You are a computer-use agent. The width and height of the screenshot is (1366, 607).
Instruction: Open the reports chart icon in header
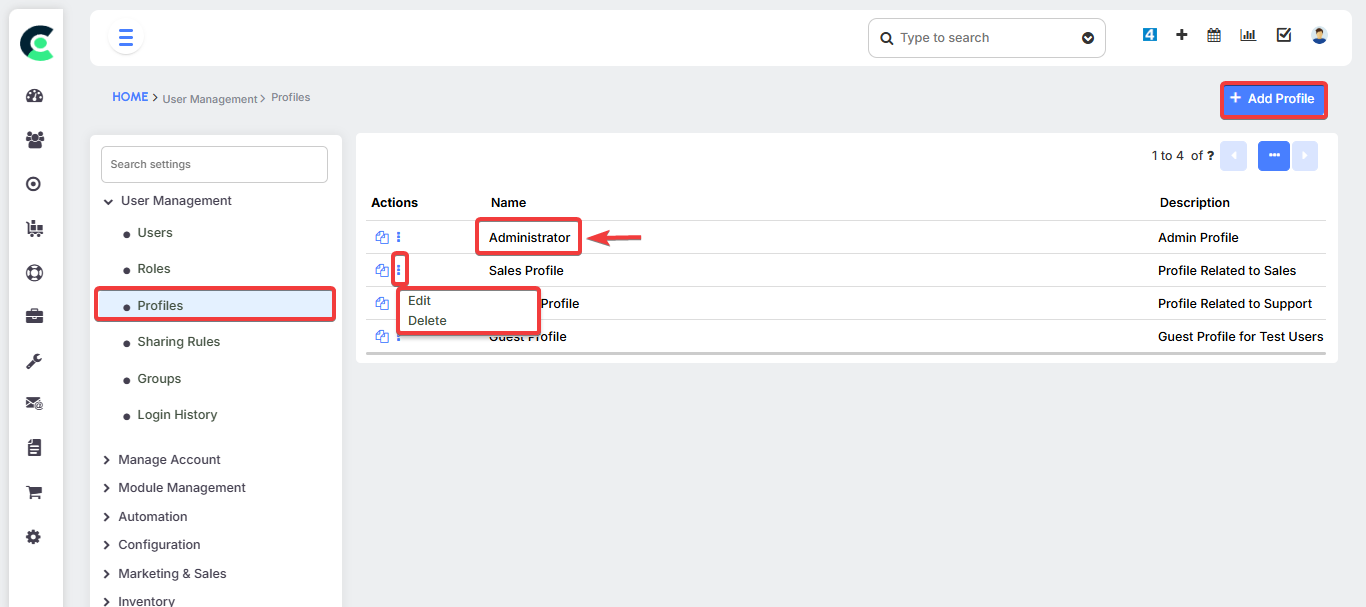click(1248, 35)
